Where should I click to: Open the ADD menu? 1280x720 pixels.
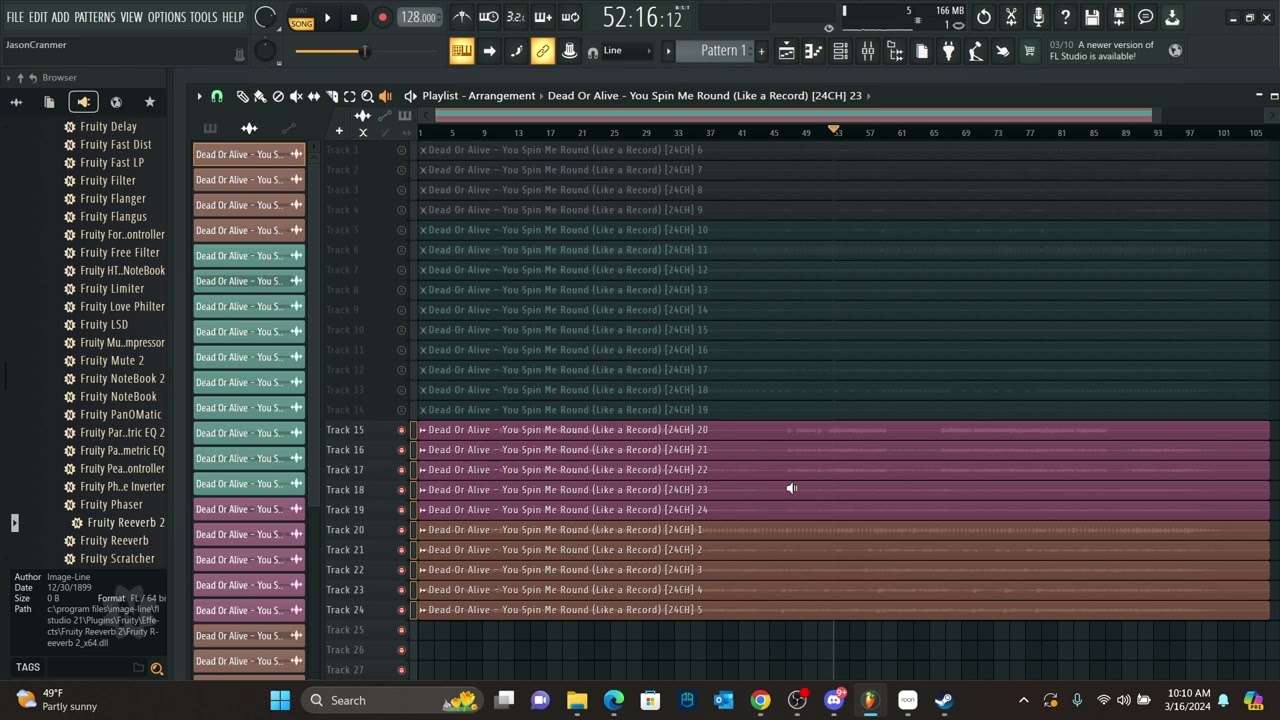point(61,17)
